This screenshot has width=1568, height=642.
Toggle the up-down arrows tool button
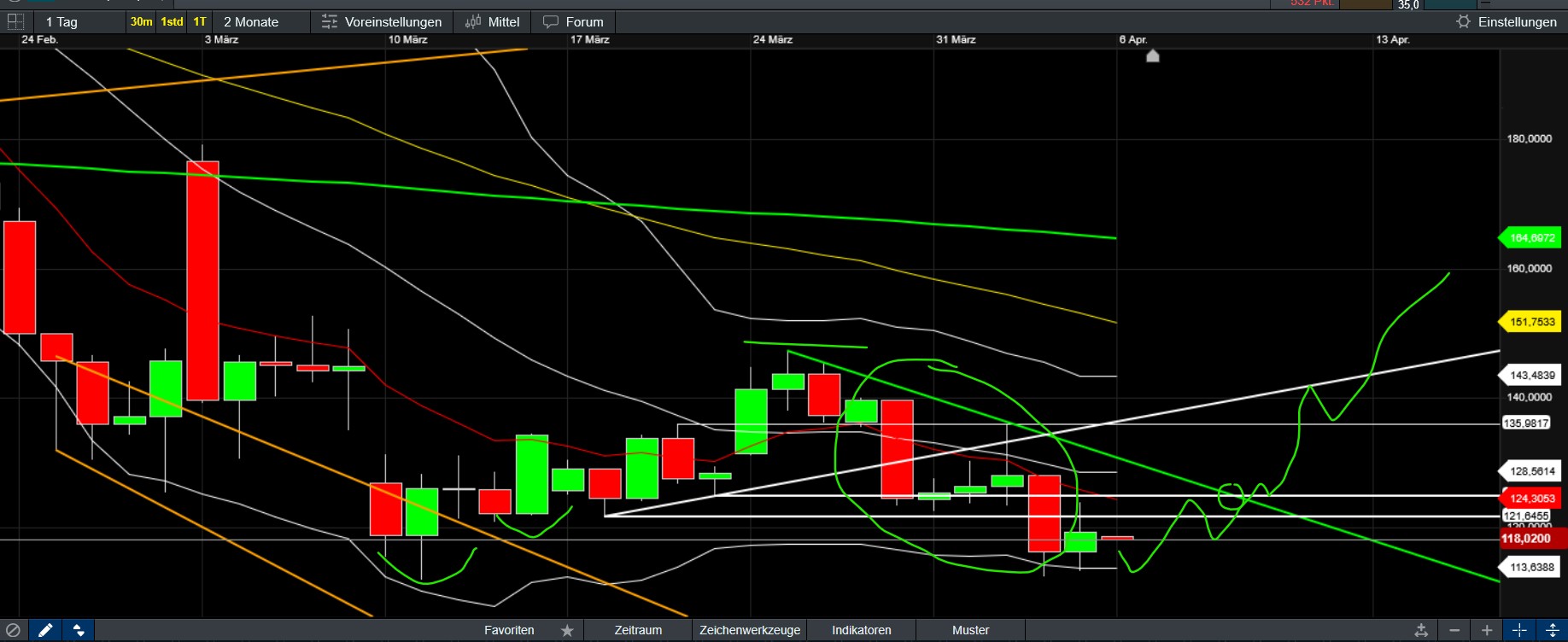tap(79, 630)
